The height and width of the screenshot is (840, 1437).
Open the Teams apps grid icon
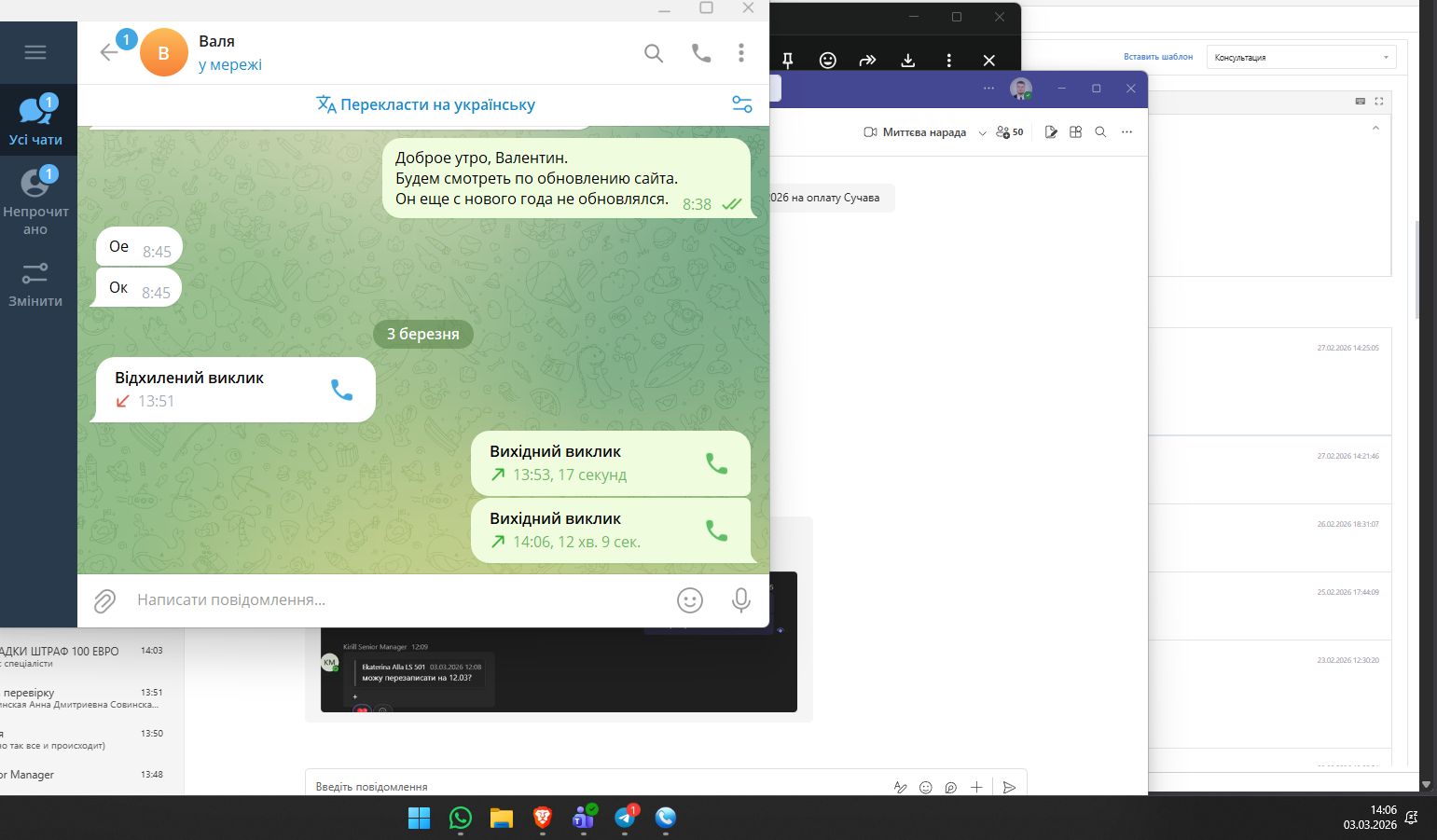1075,132
